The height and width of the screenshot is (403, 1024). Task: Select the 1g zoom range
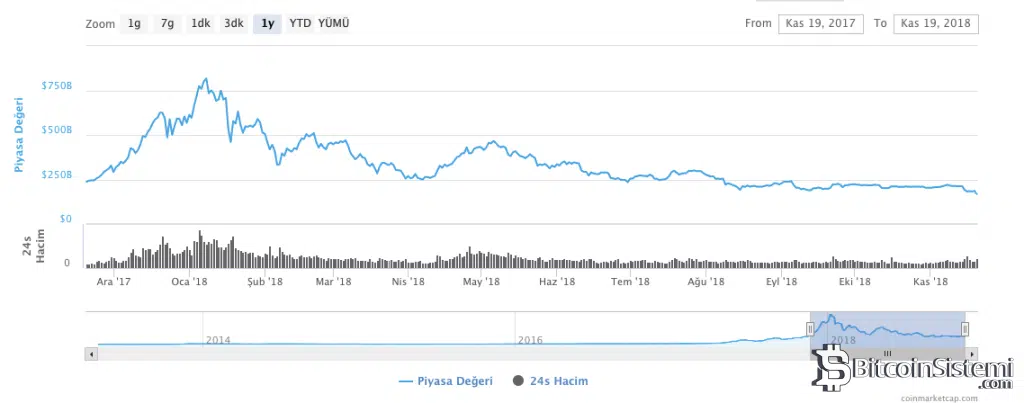click(x=134, y=23)
